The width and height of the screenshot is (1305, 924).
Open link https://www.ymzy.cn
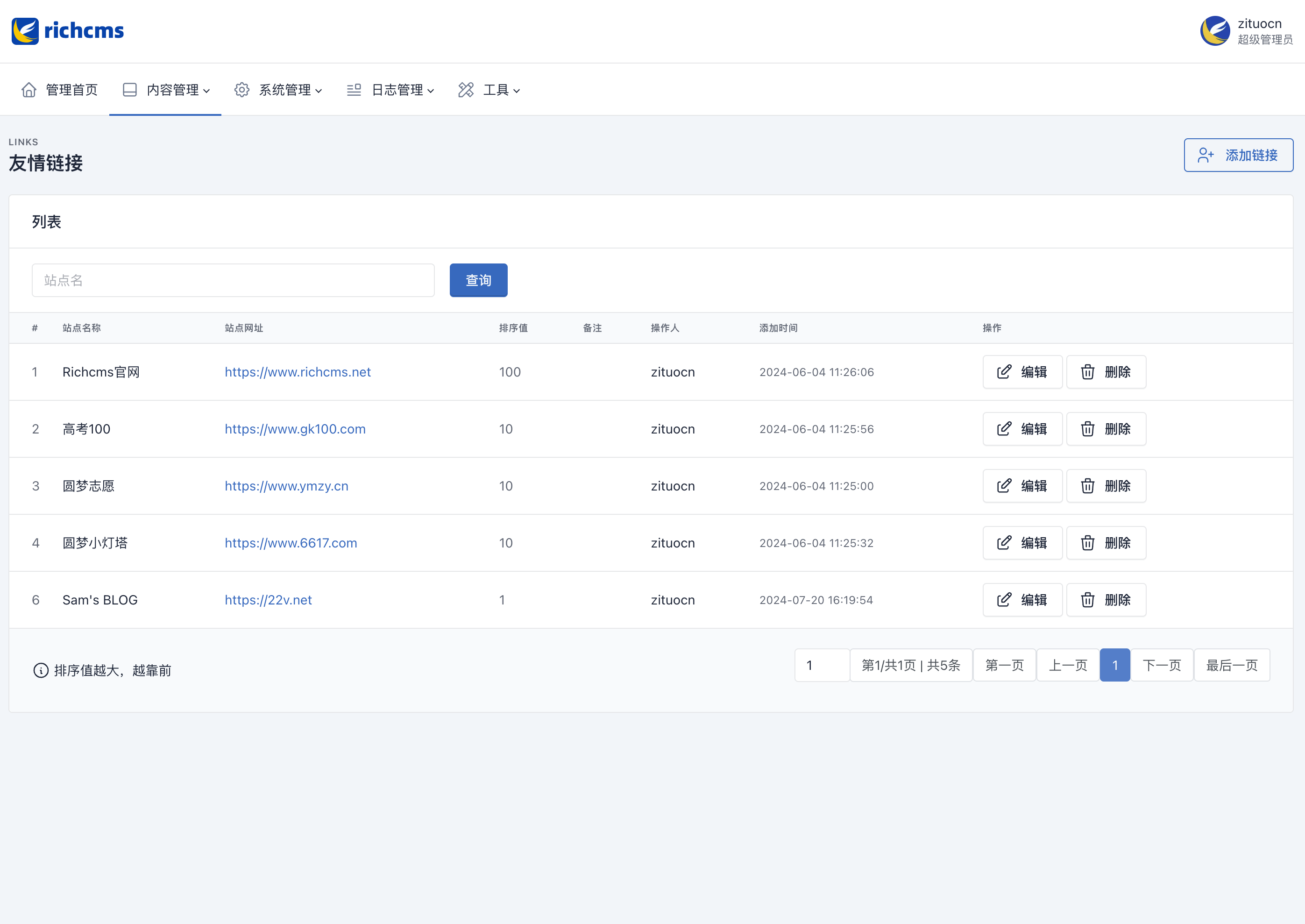(287, 486)
